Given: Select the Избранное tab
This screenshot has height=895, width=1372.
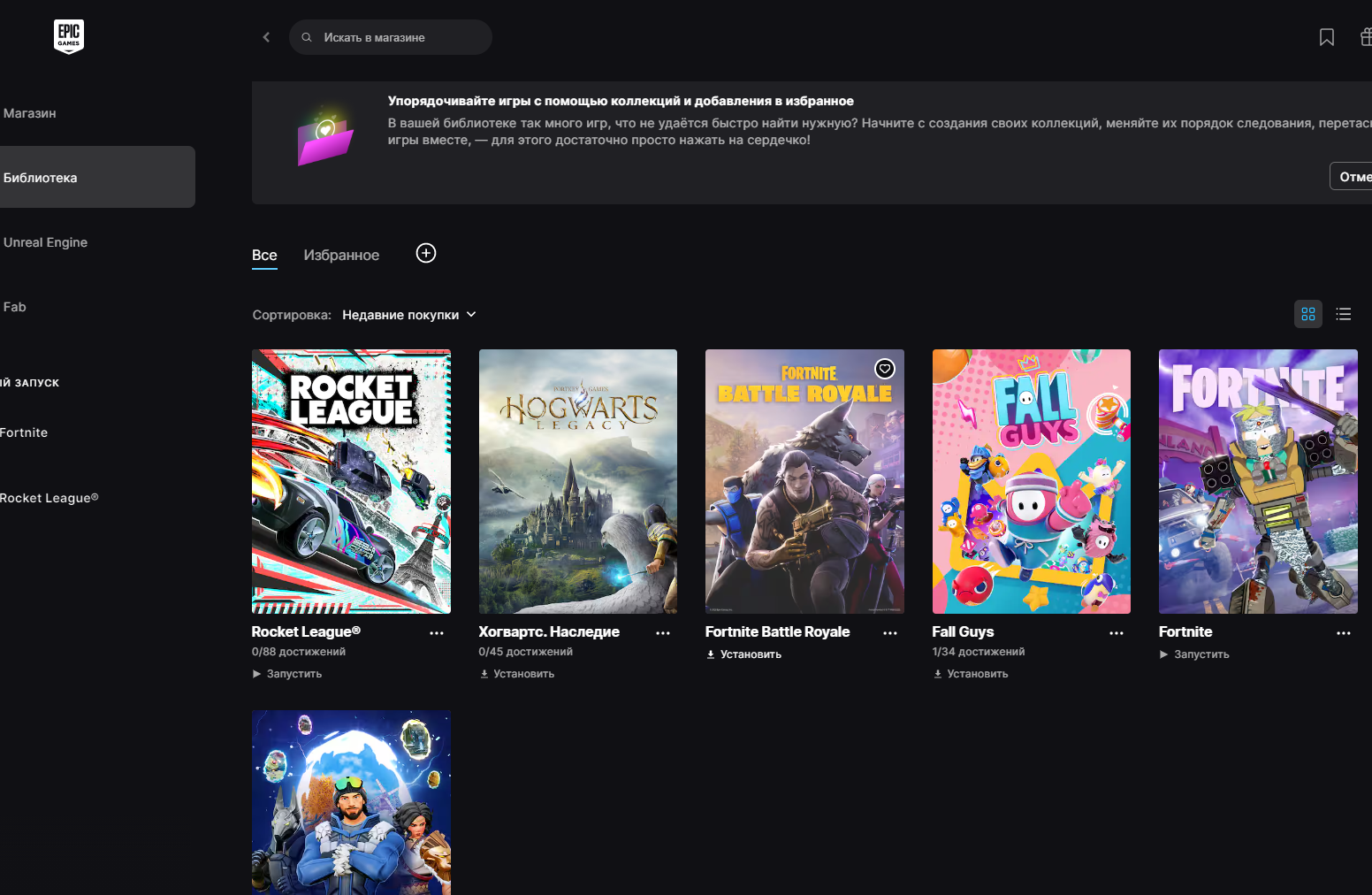Looking at the screenshot, I should (341, 256).
